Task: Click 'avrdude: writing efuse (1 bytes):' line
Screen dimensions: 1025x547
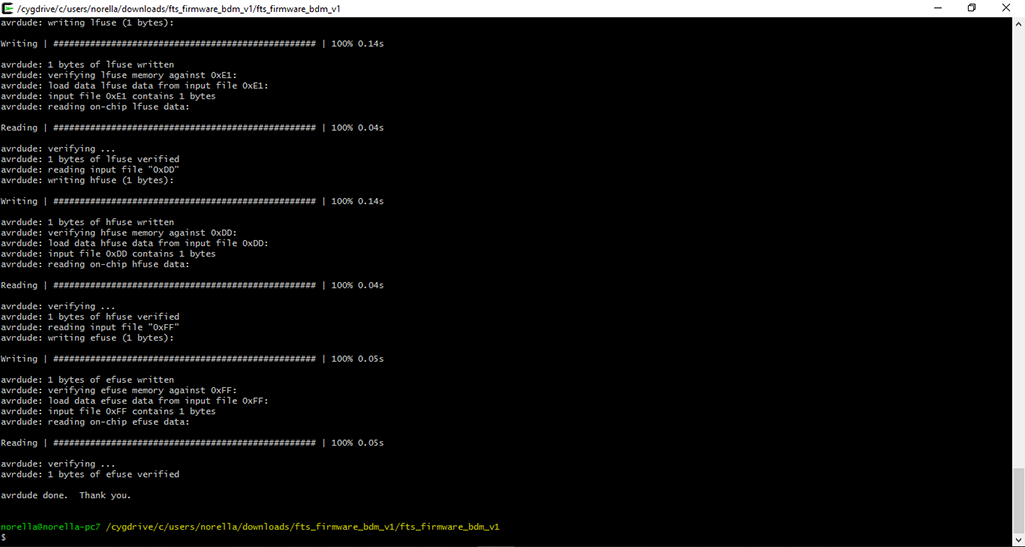Action: coord(87,338)
